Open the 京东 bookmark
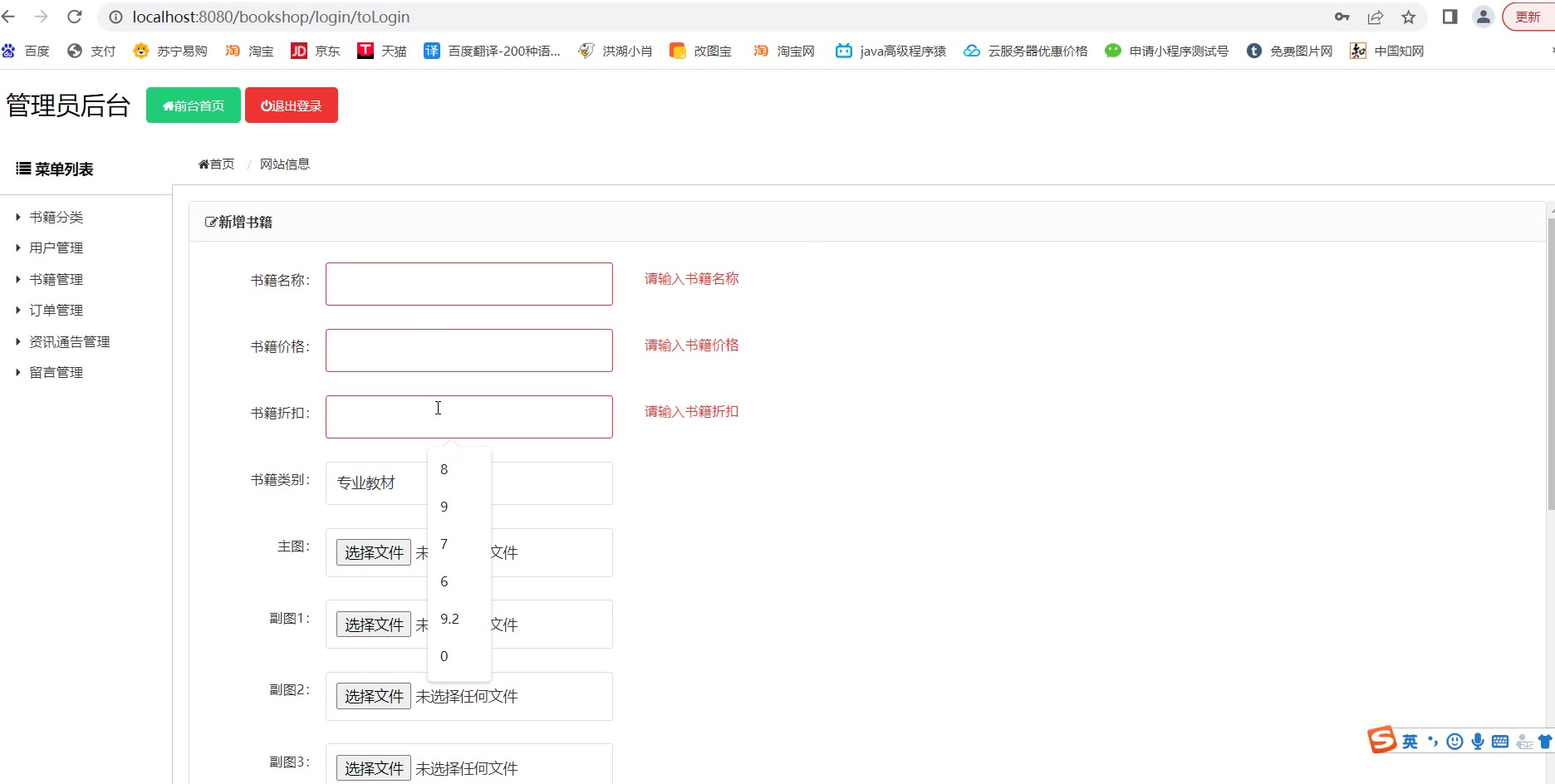This screenshot has width=1555, height=784. pyautogui.click(x=316, y=51)
